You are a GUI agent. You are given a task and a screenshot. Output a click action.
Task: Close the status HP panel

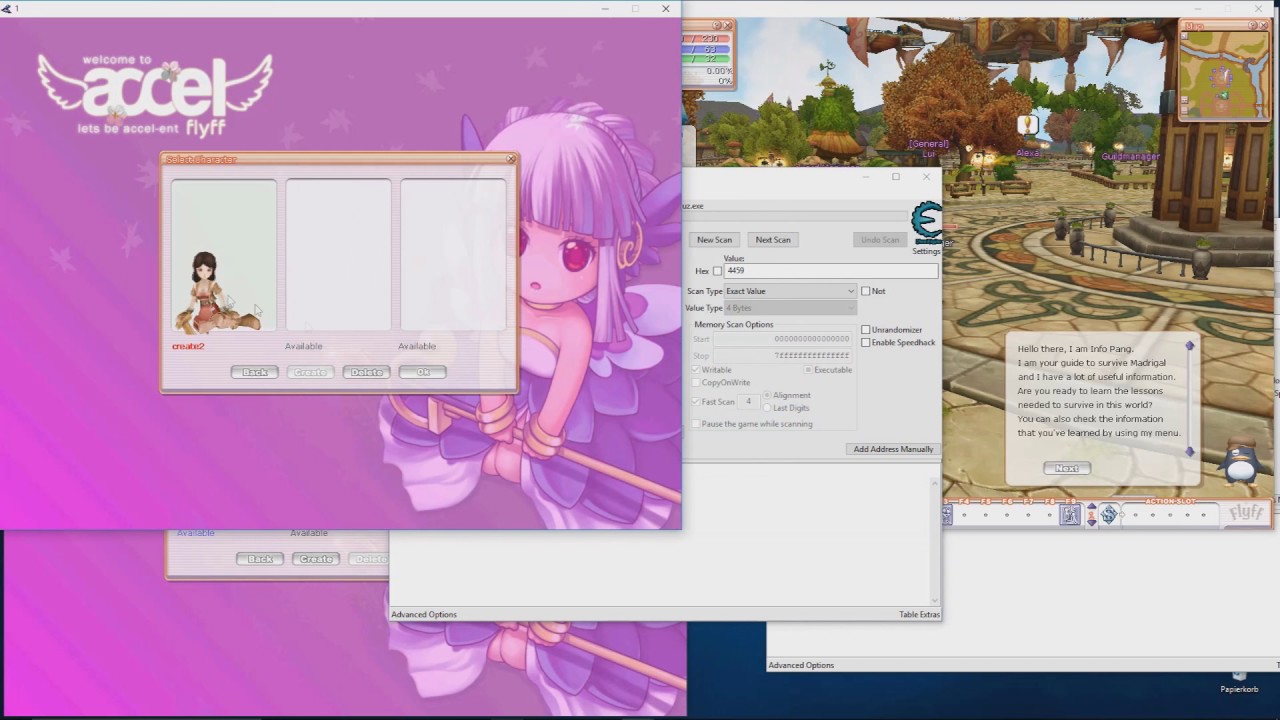(728, 26)
